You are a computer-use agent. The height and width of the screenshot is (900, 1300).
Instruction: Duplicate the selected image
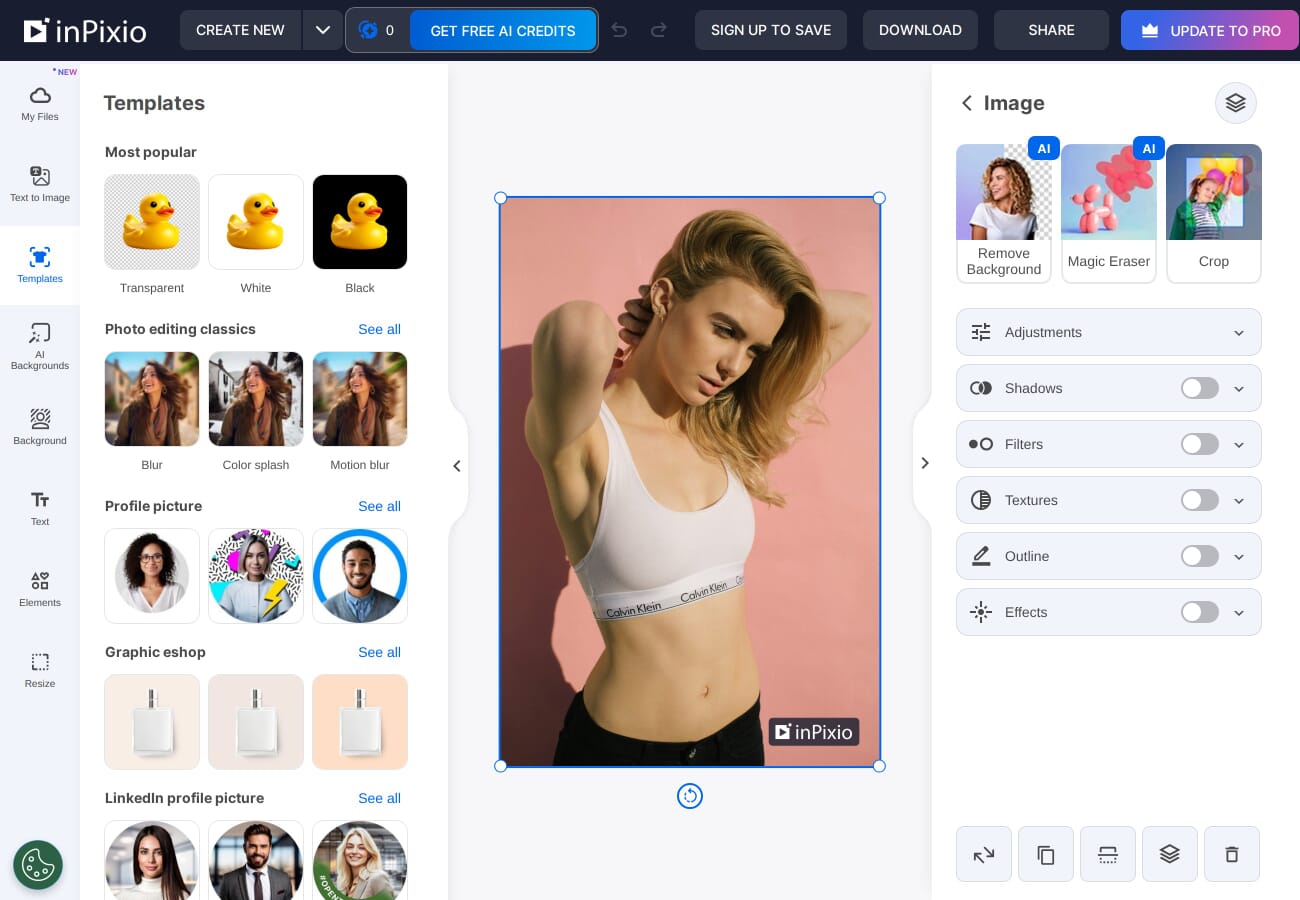1046,854
